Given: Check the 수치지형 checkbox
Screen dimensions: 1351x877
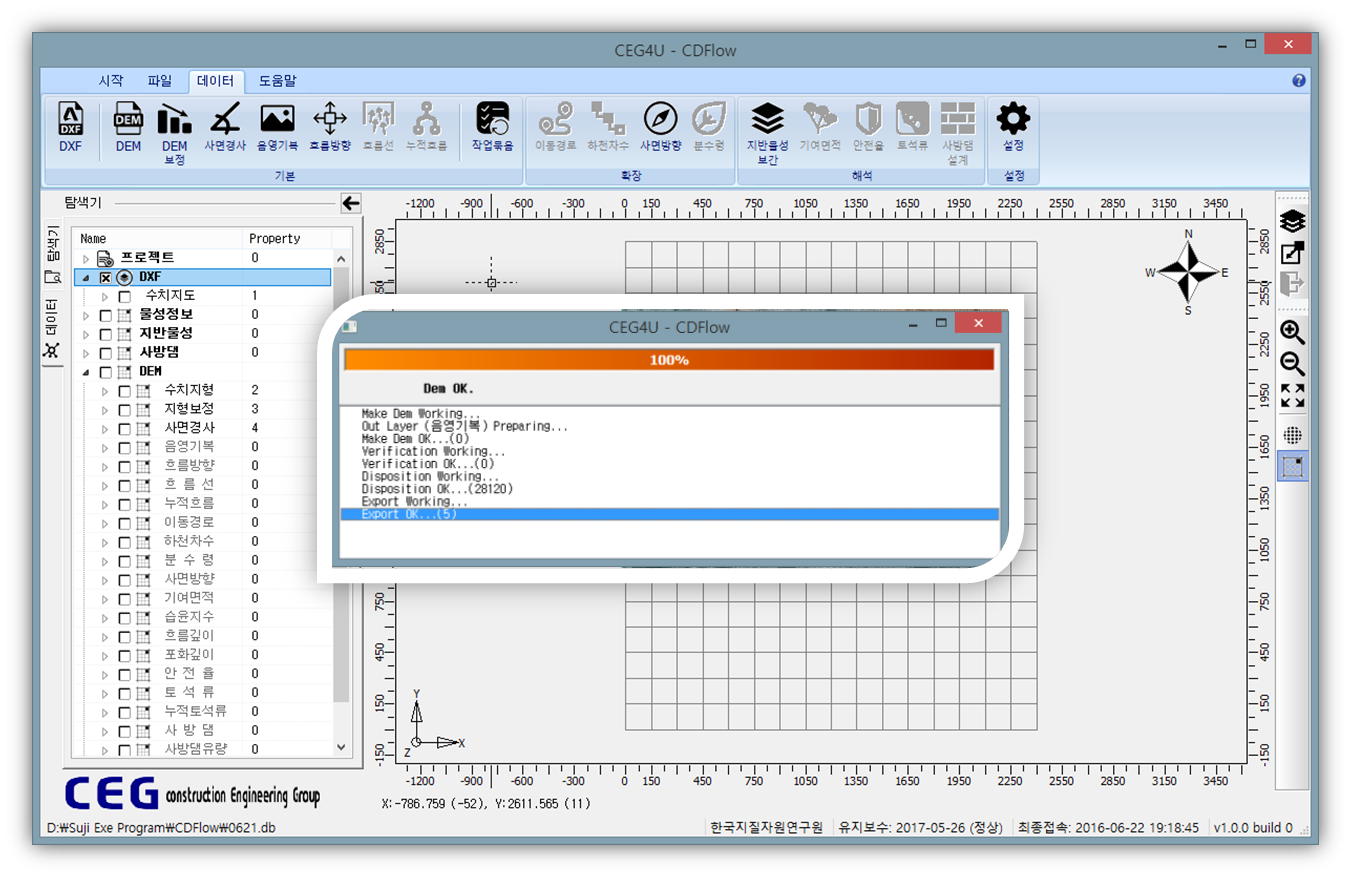Looking at the screenshot, I should (x=124, y=391).
